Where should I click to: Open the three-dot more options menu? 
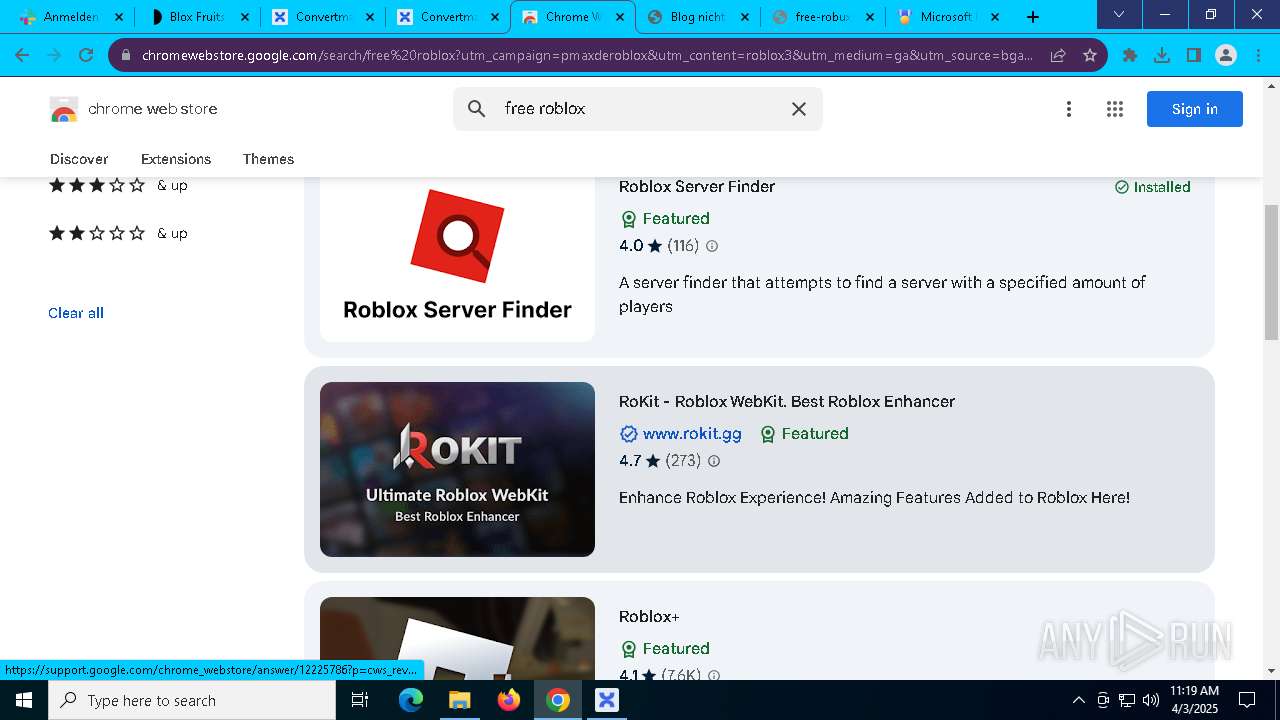pos(1069,109)
